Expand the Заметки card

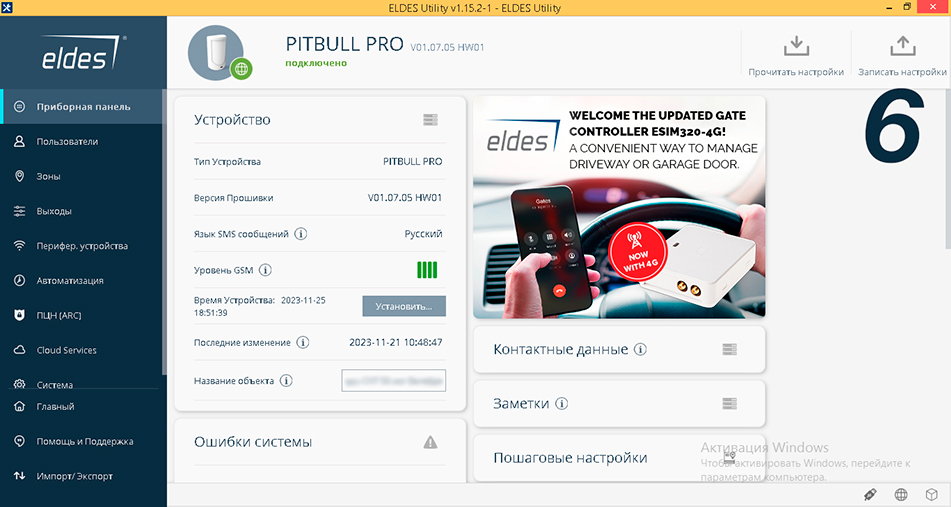click(x=730, y=403)
